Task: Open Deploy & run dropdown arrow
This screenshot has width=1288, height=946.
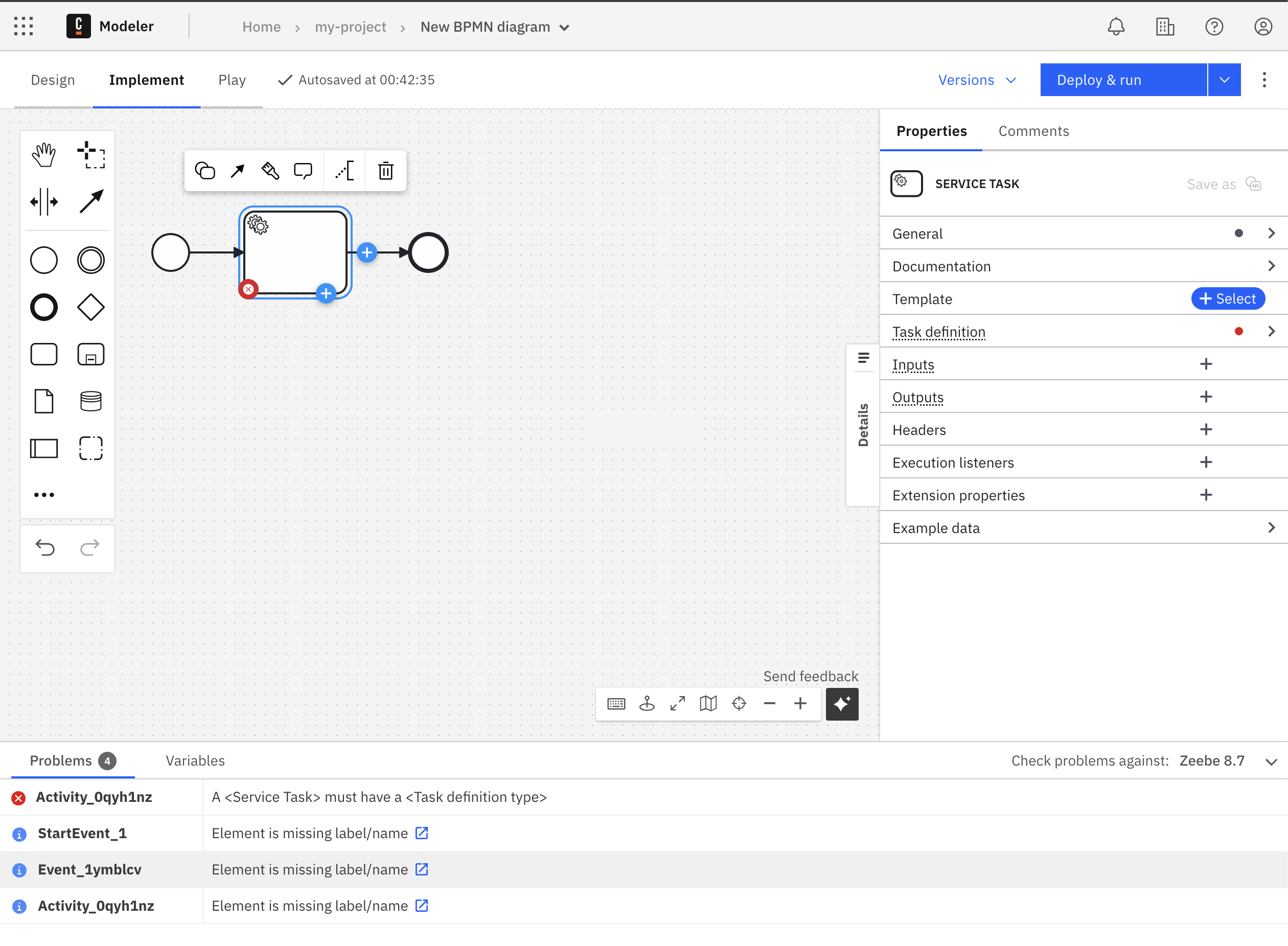Action: 1225,80
